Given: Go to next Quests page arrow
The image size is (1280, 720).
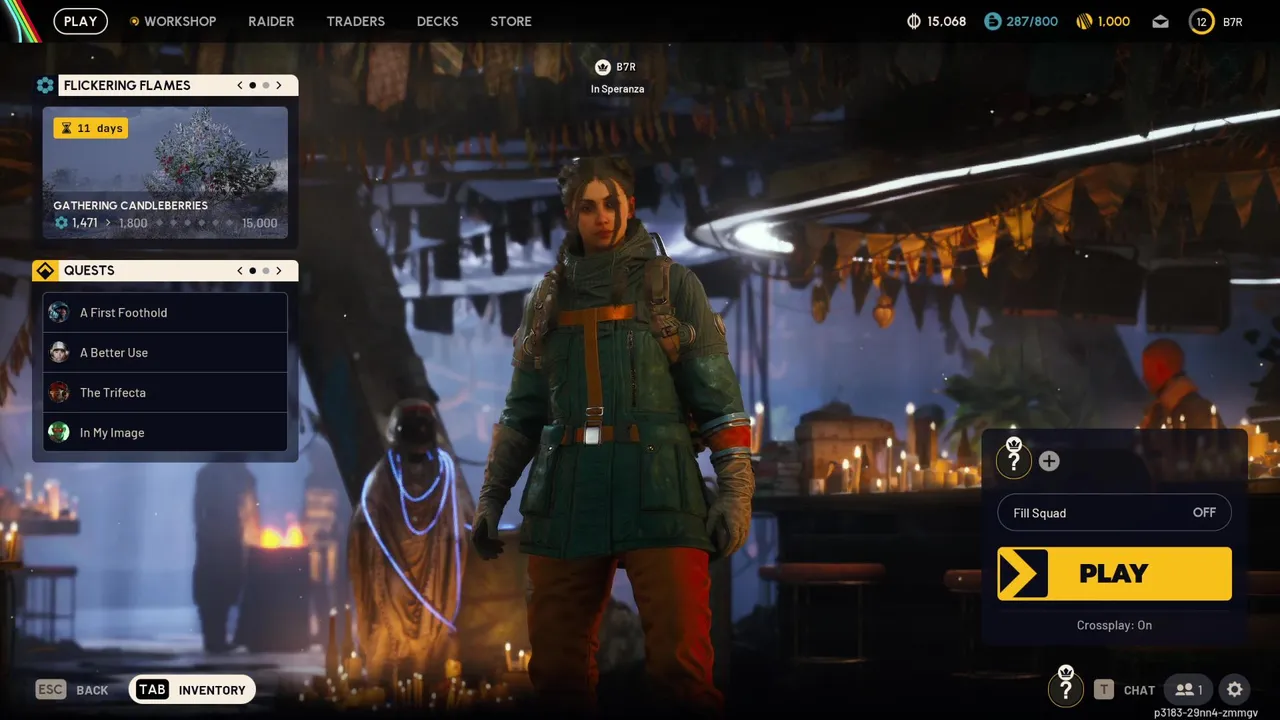Looking at the screenshot, I should coord(279,270).
